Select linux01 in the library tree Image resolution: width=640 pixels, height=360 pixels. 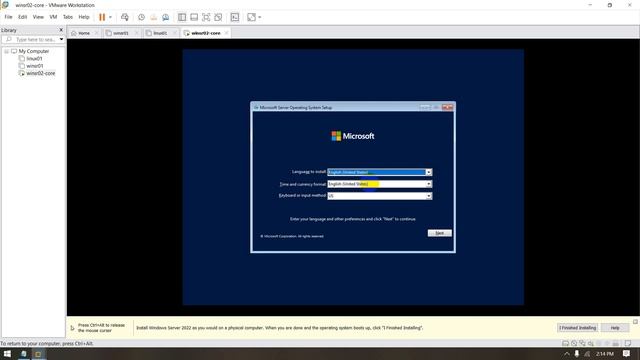point(34,59)
